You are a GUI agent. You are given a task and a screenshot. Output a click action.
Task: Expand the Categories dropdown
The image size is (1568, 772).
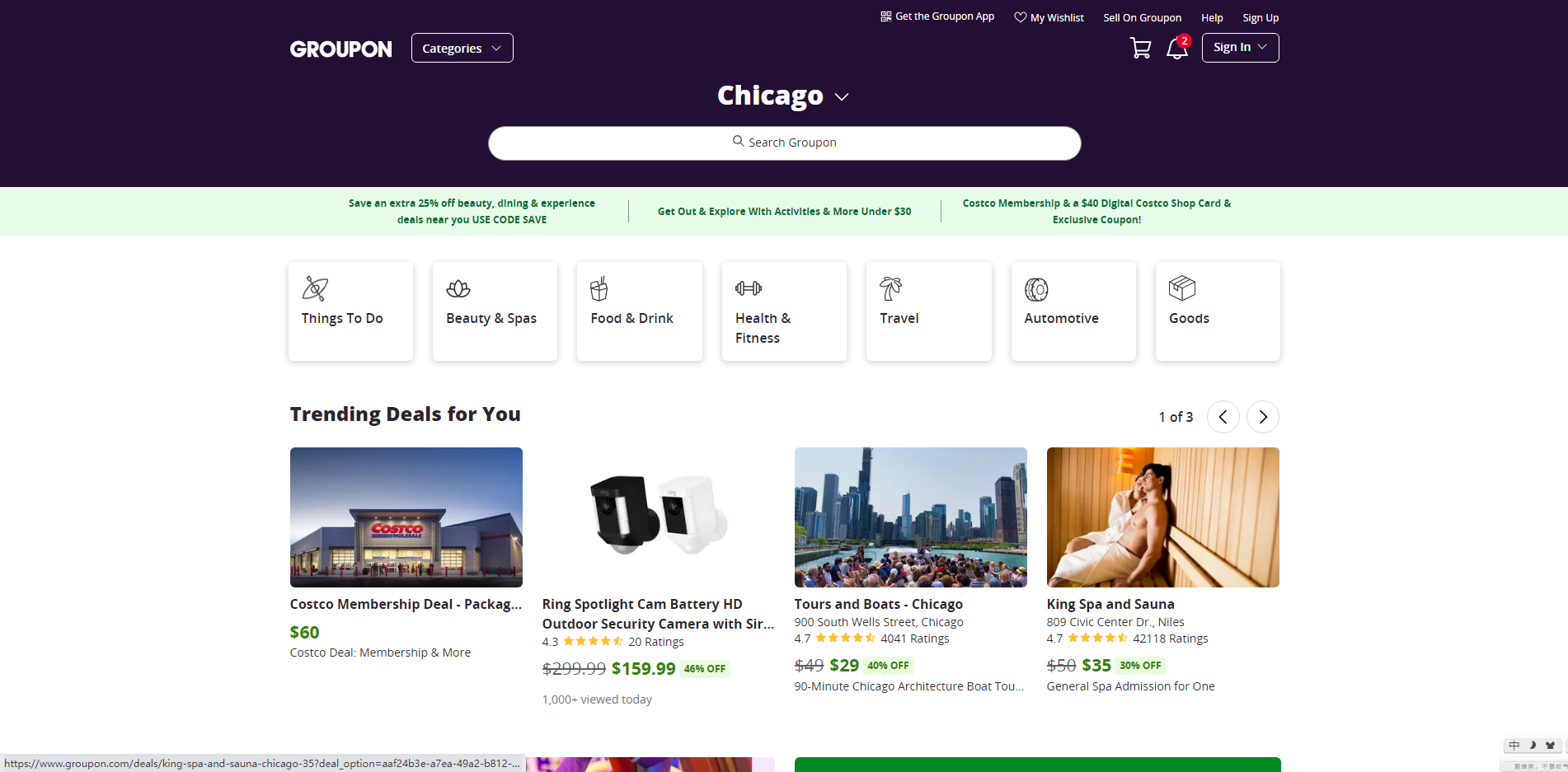pyautogui.click(x=462, y=48)
